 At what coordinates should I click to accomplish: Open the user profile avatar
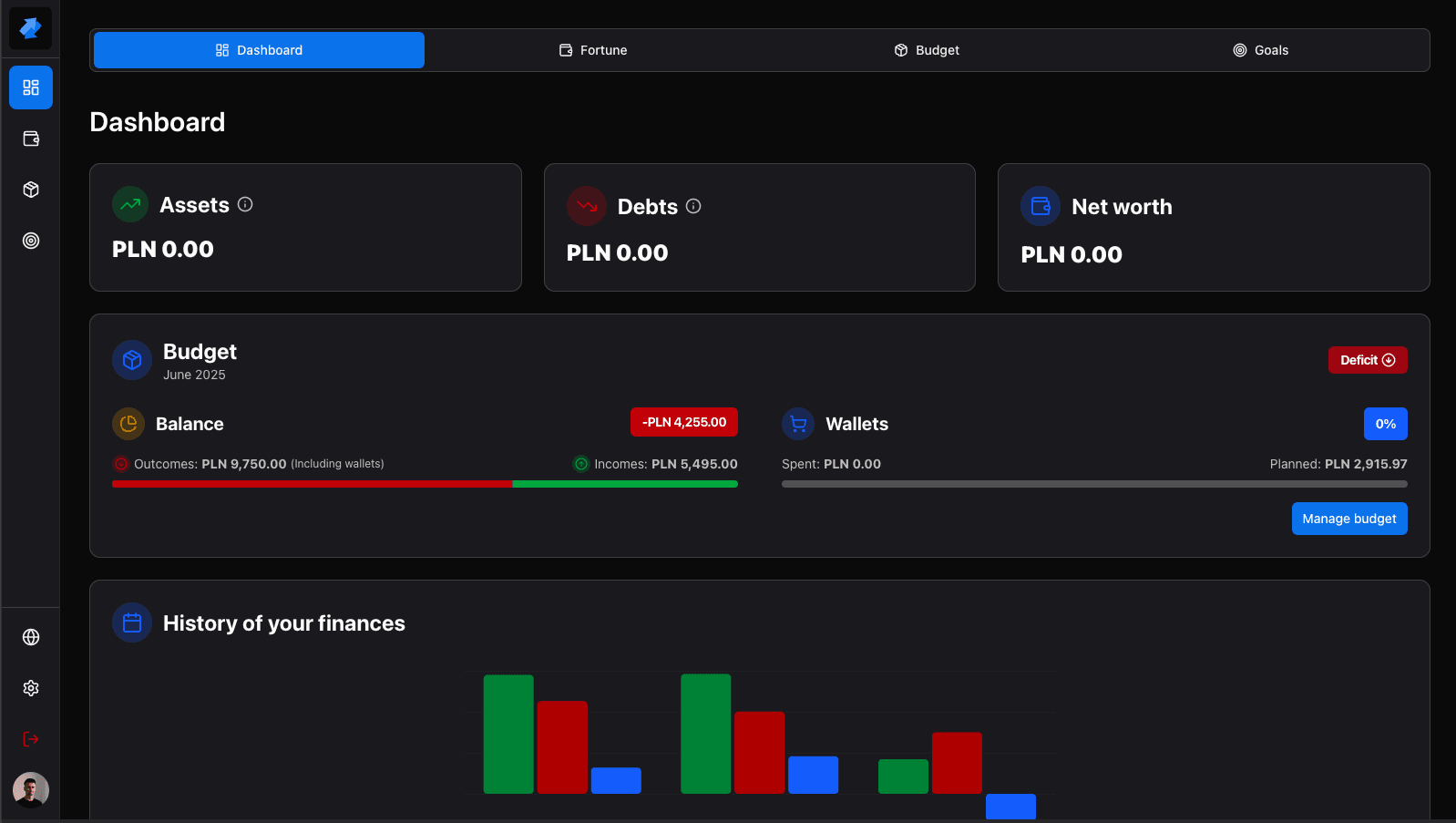pyautogui.click(x=31, y=790)
